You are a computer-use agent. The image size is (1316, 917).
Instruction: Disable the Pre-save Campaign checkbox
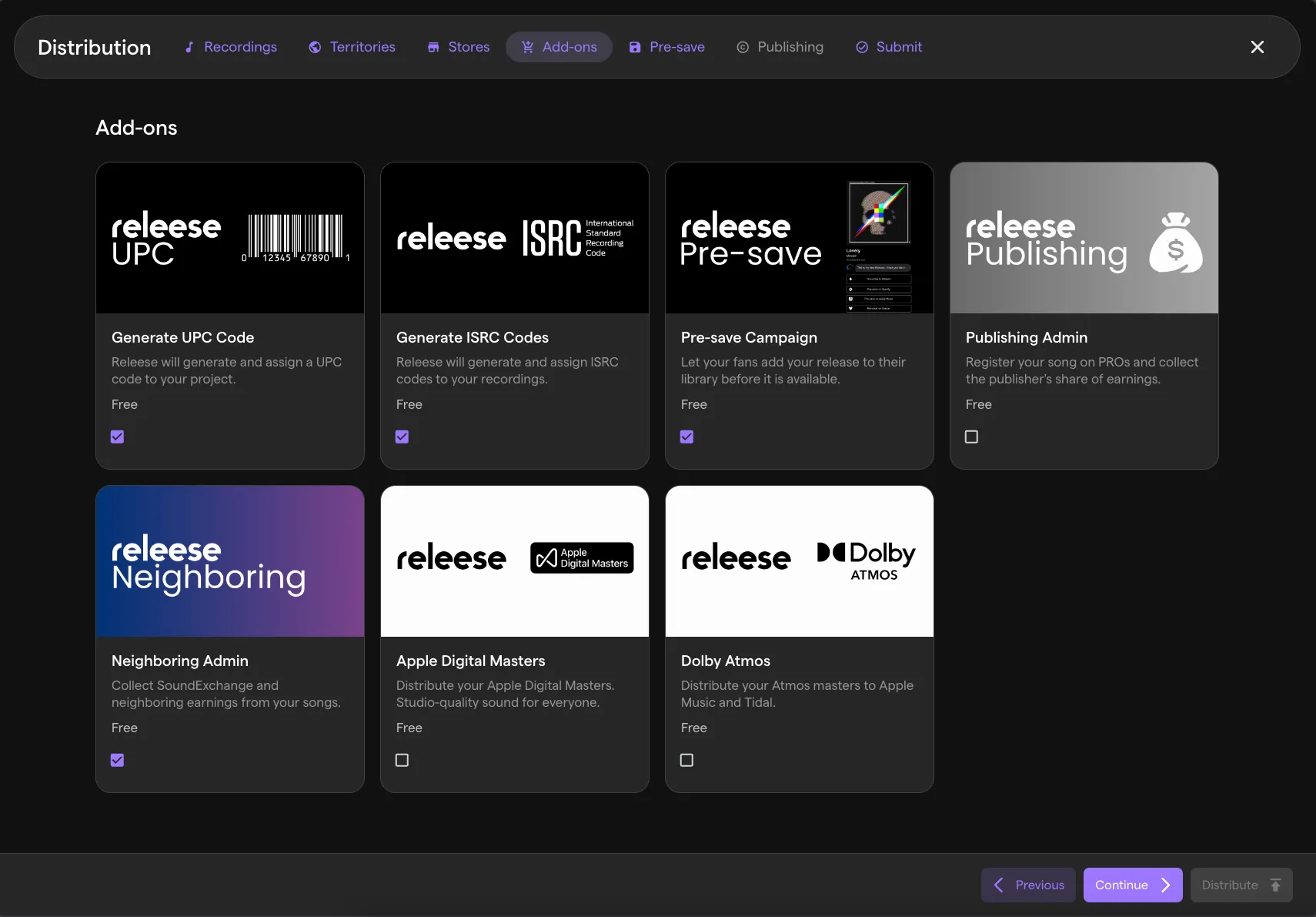point(686,437)
